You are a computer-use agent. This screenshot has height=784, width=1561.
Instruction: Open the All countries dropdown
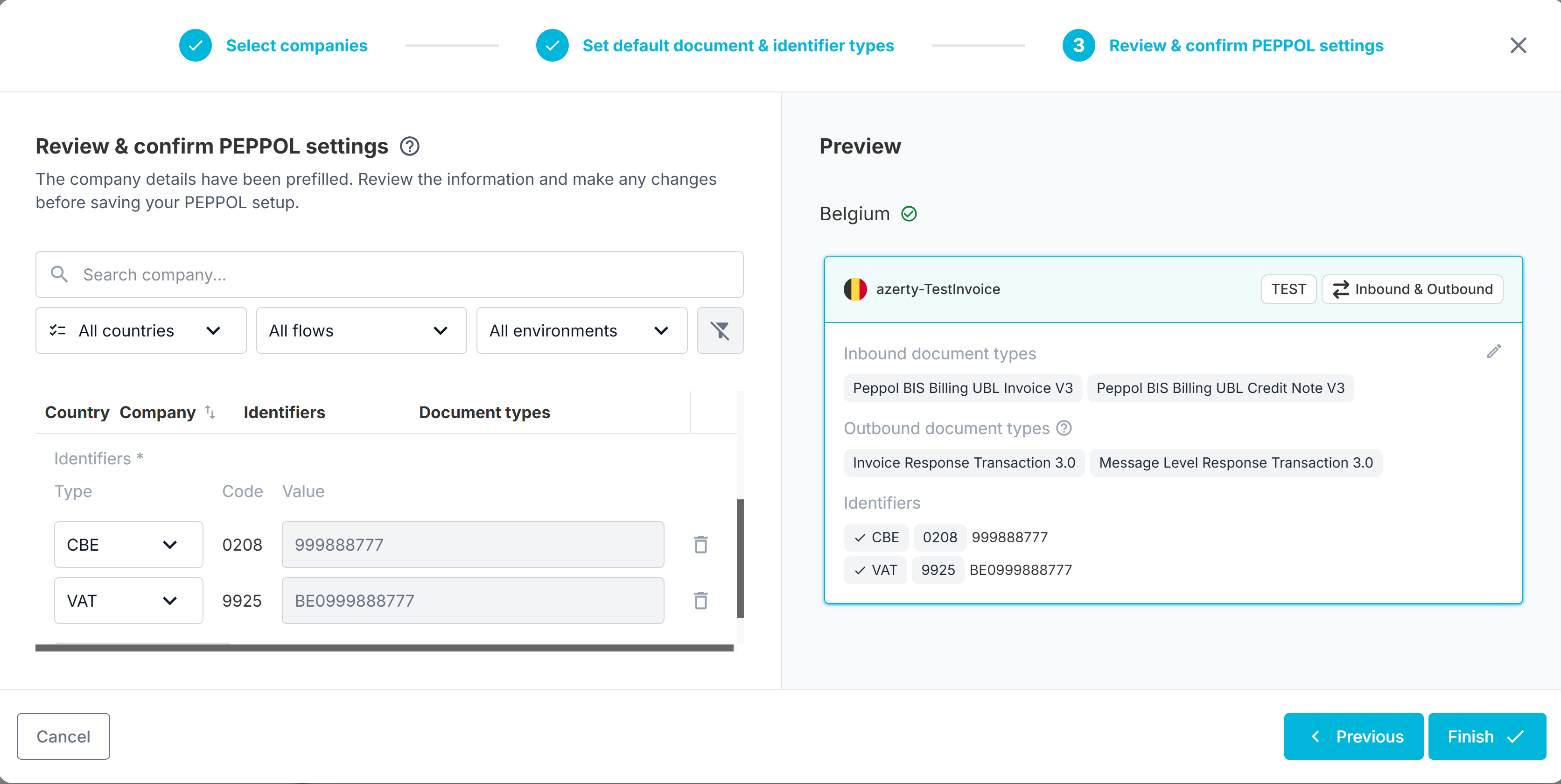tap(140, 330)
